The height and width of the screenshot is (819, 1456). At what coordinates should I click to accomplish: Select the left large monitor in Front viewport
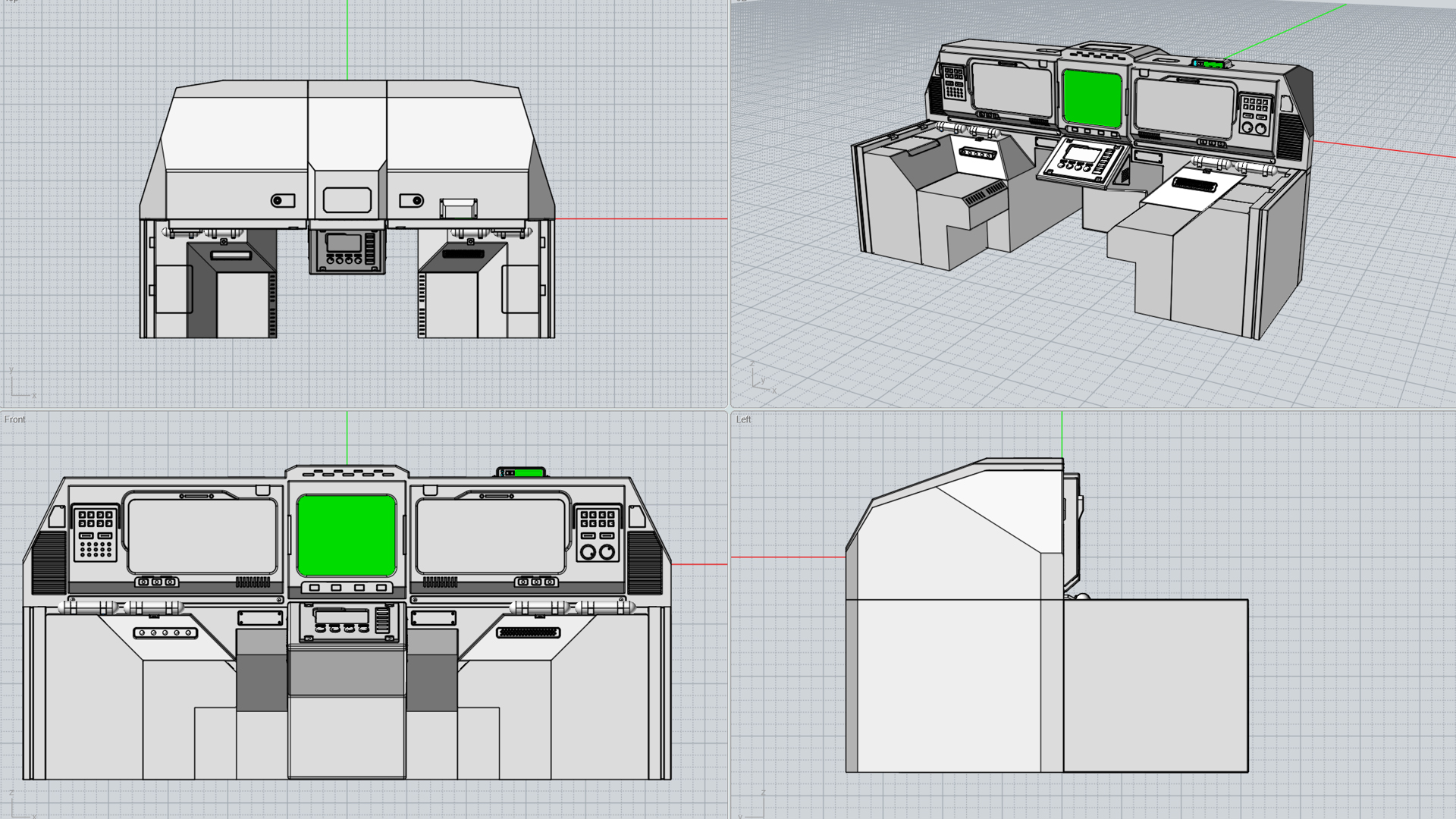pos(202,535)
